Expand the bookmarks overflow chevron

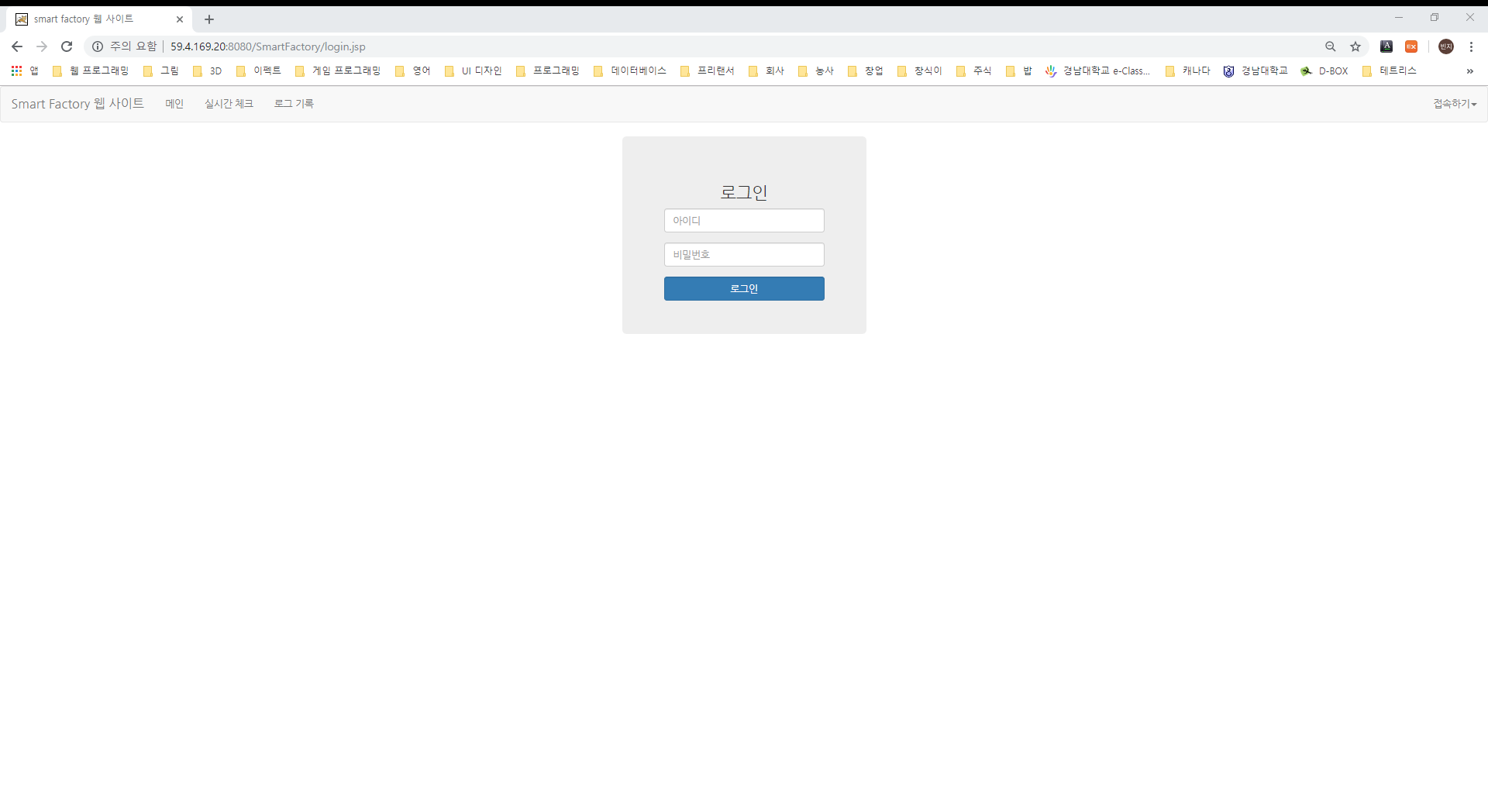(x=1470, y=72)
